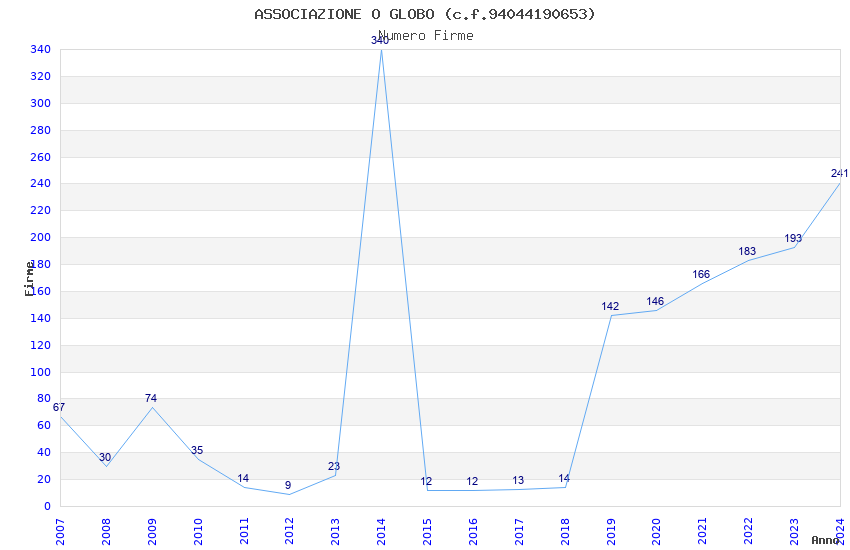Click y-axis tick label 100
850x550 pixels.
[41, 372]
